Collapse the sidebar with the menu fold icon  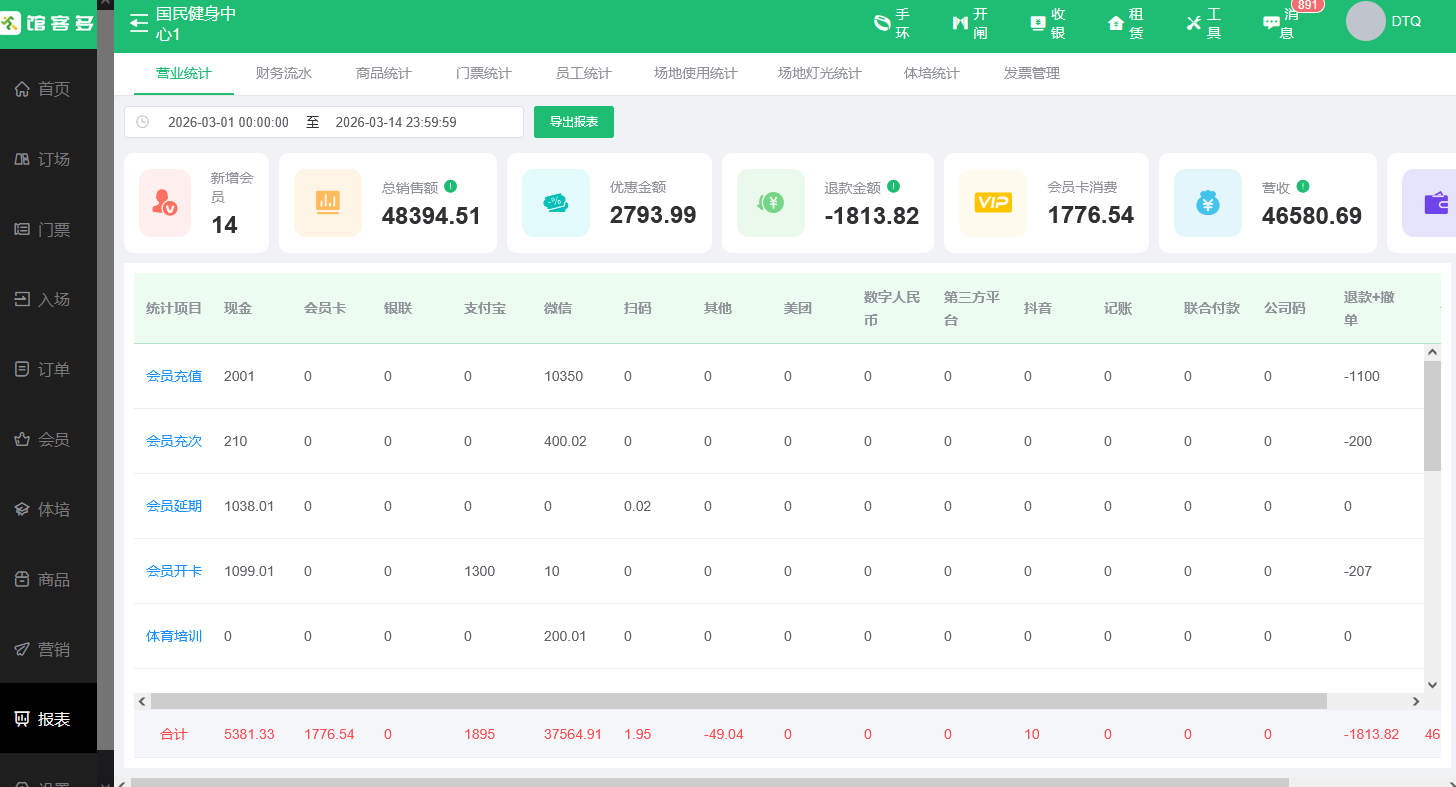(x=139, y=23)
